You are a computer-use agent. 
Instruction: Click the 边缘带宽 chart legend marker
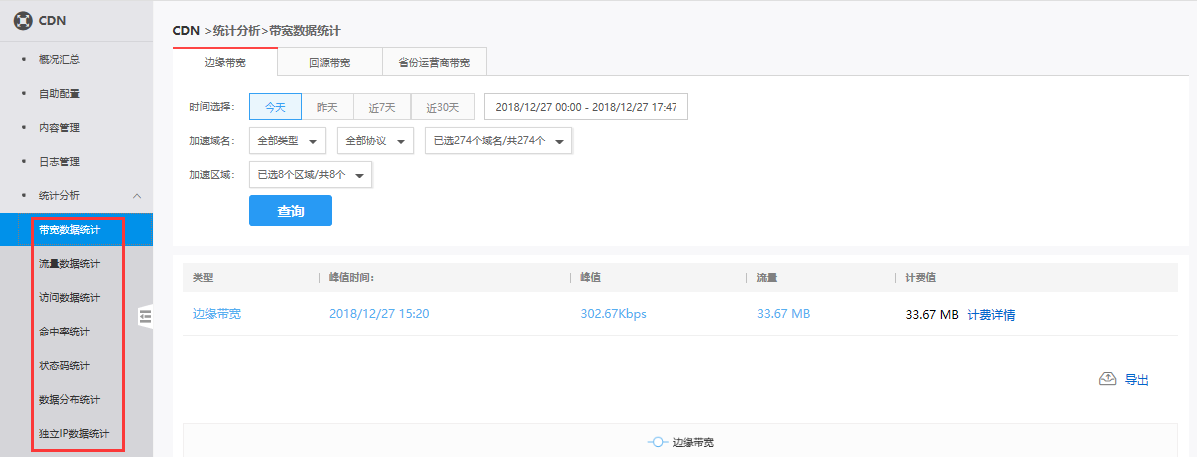[657, 442]
